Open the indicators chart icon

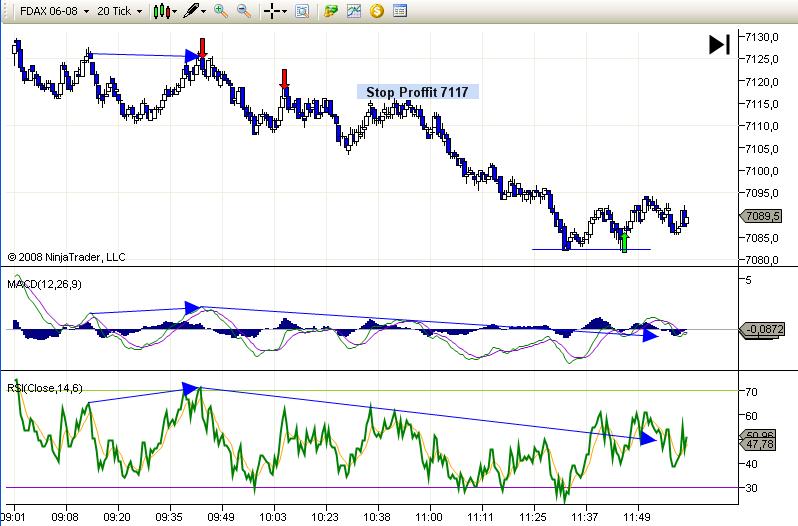(354, 12)
